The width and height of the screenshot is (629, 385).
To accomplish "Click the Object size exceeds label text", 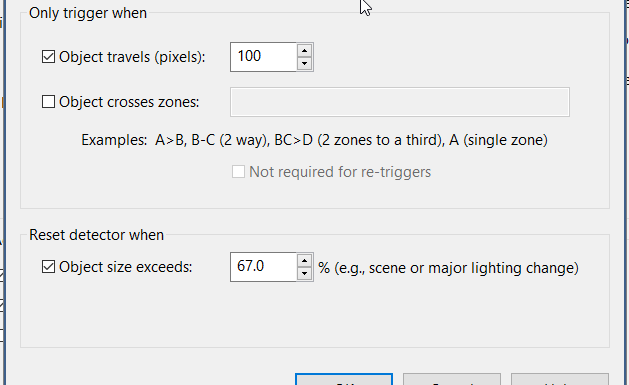I will [126, 267].
